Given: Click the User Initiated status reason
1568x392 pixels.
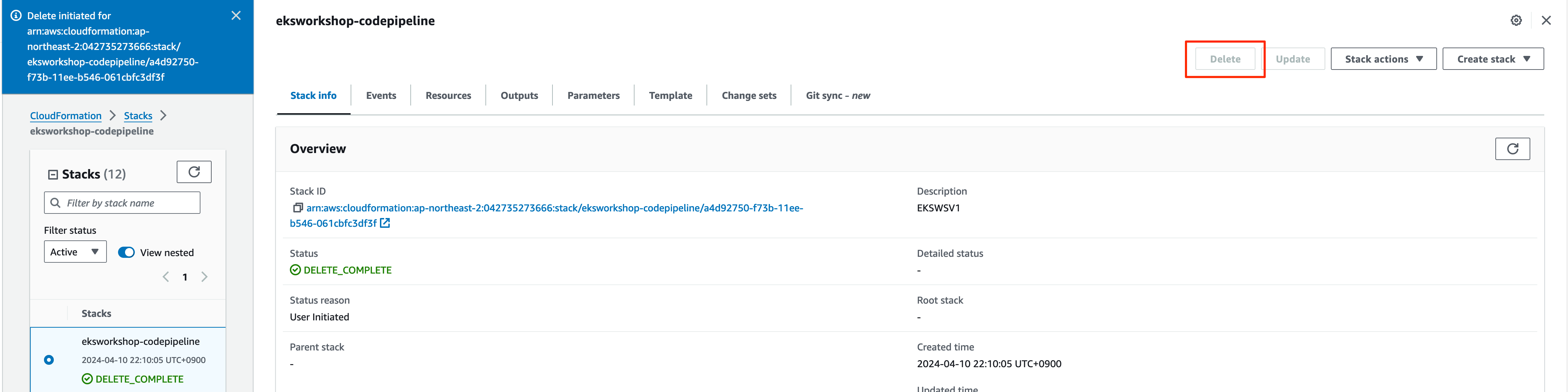Looking at the screenshot, I should point(320,317).
